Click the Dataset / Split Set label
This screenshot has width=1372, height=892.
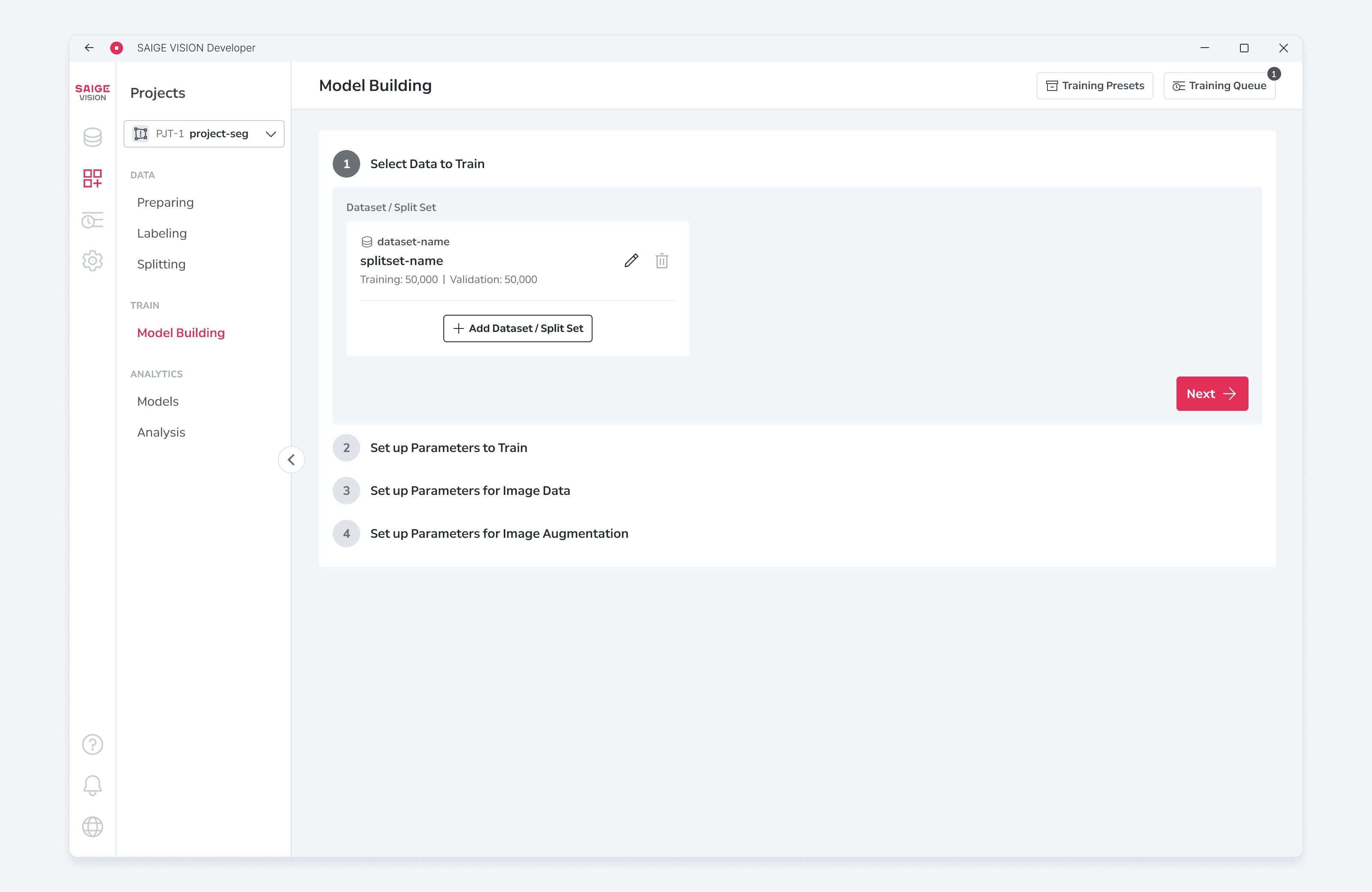tap(391, 207)
